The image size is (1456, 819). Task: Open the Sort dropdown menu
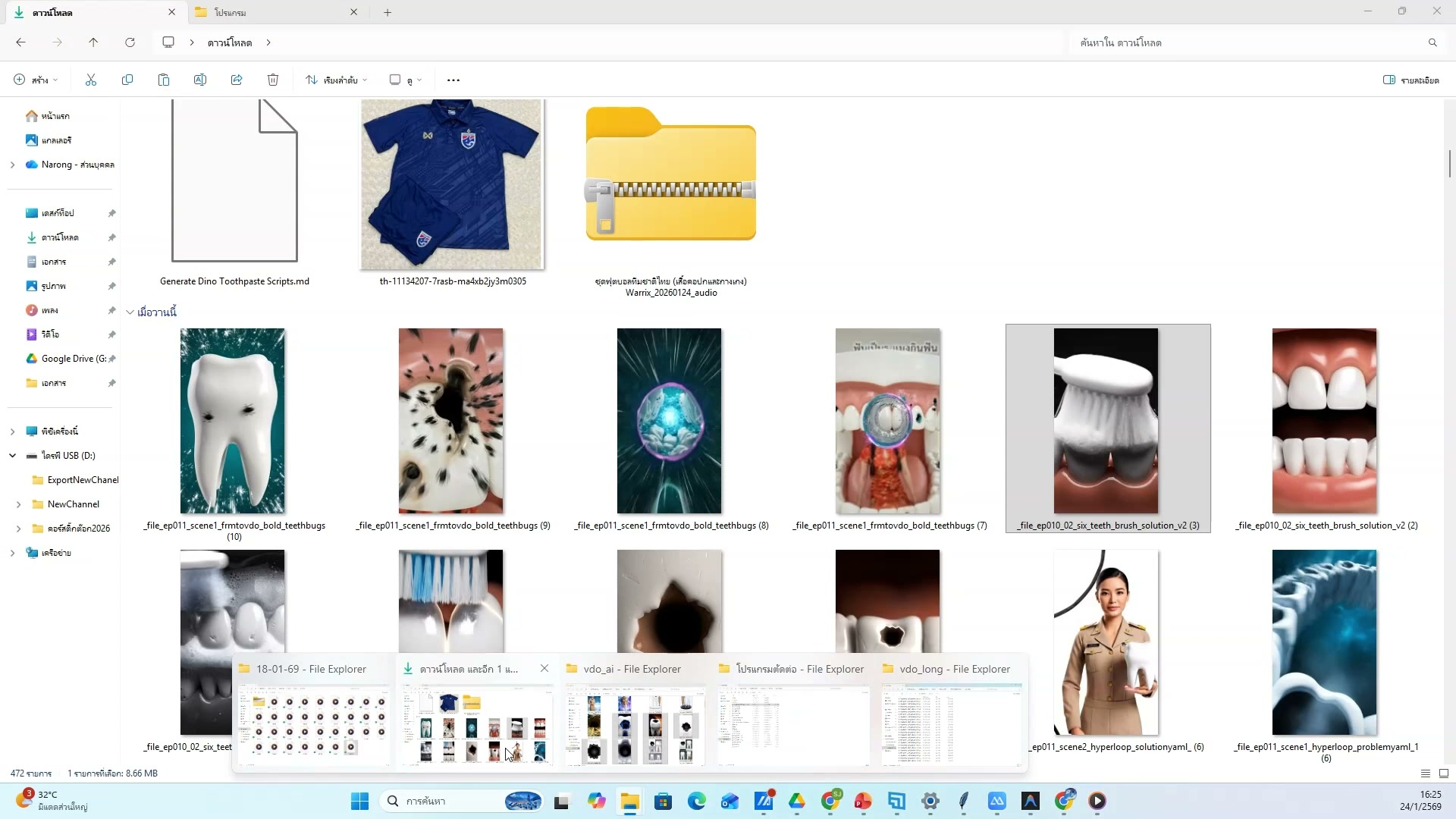click(337, 80)
